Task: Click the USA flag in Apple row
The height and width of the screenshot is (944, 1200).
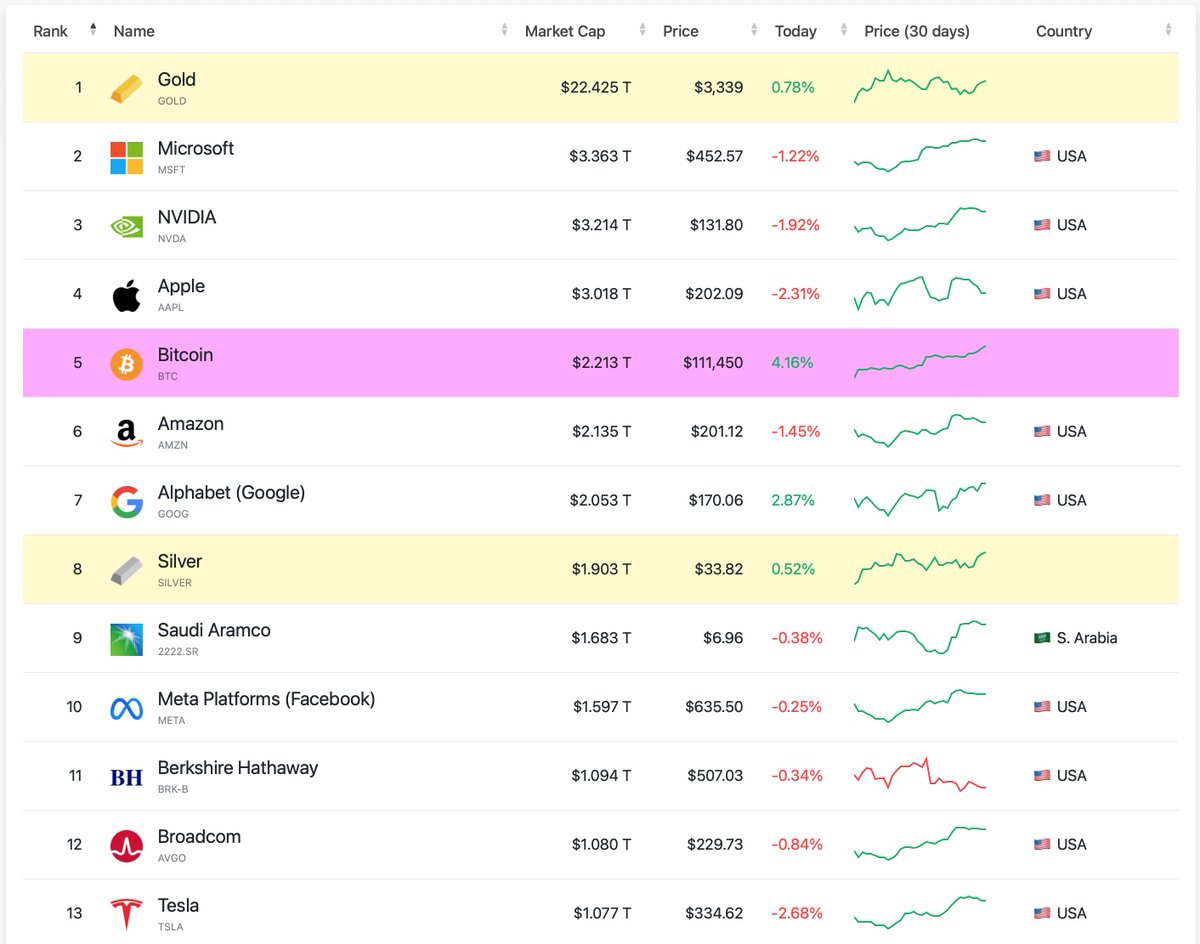Action: point(1042,294)
